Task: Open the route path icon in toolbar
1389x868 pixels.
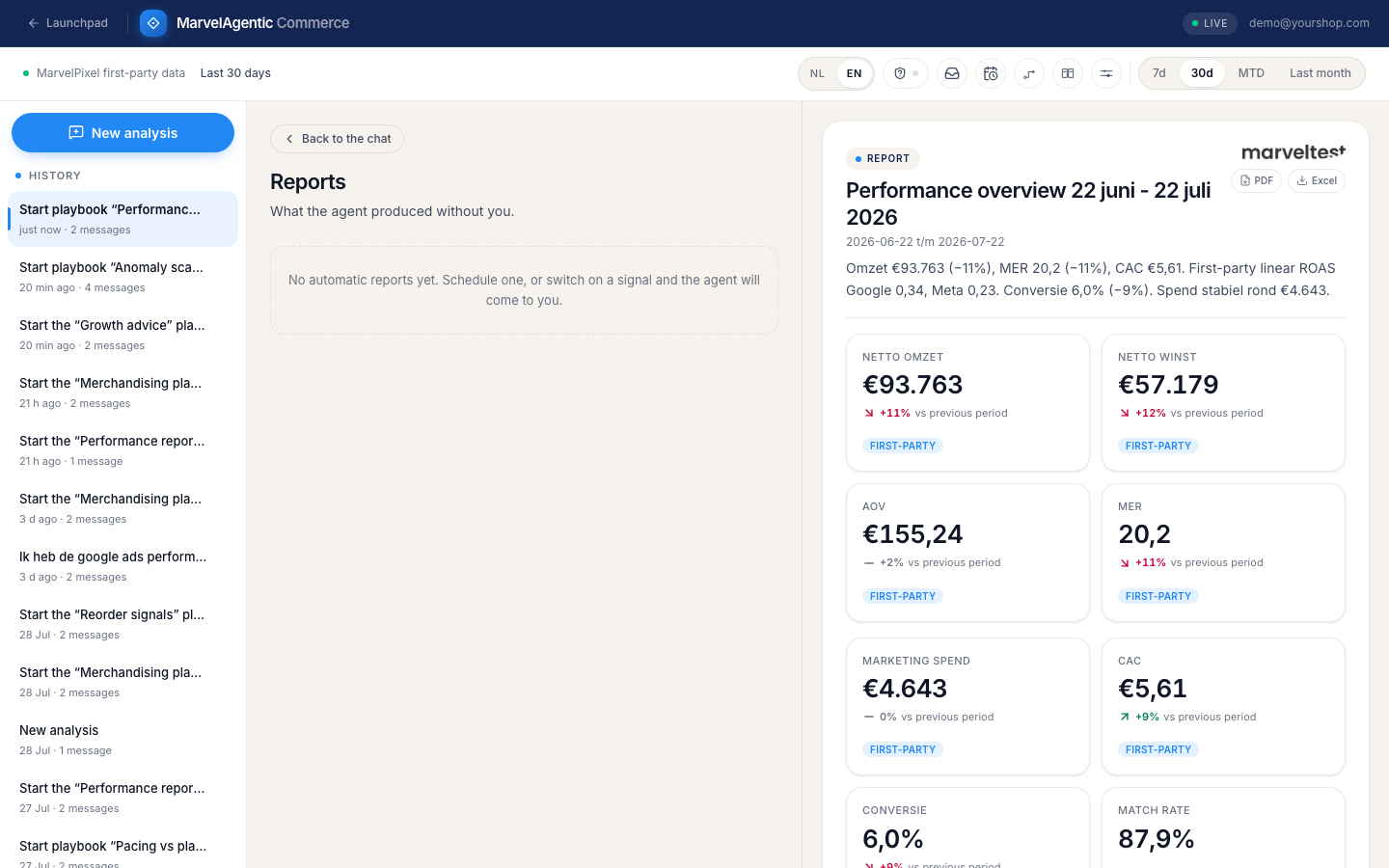Action: coord(1029,73)
